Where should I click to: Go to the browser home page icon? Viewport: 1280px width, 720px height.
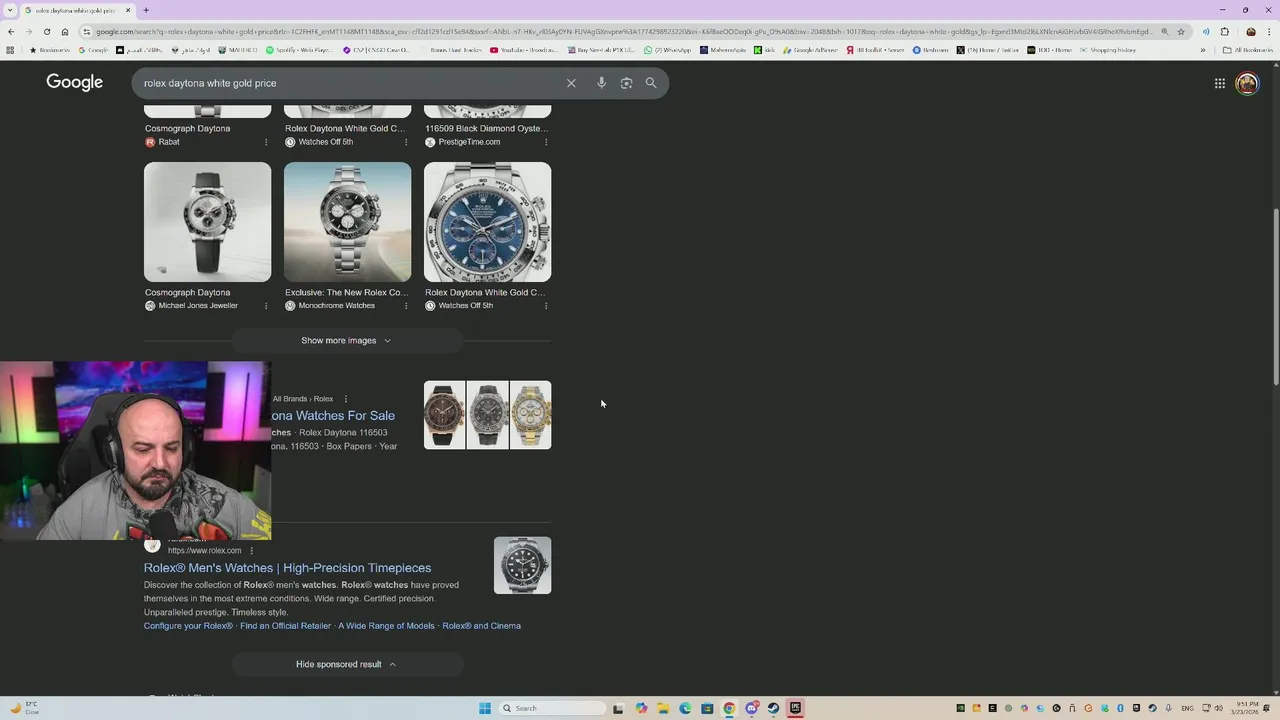[65, 31]
